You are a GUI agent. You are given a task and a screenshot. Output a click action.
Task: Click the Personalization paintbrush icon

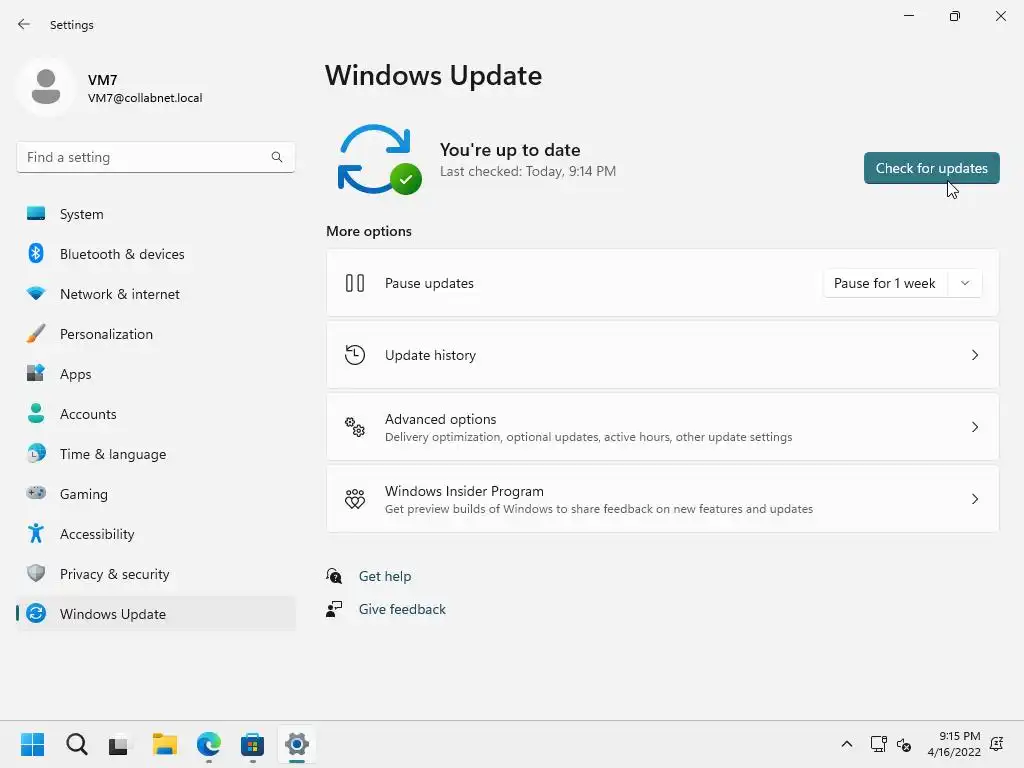point(36,334)
